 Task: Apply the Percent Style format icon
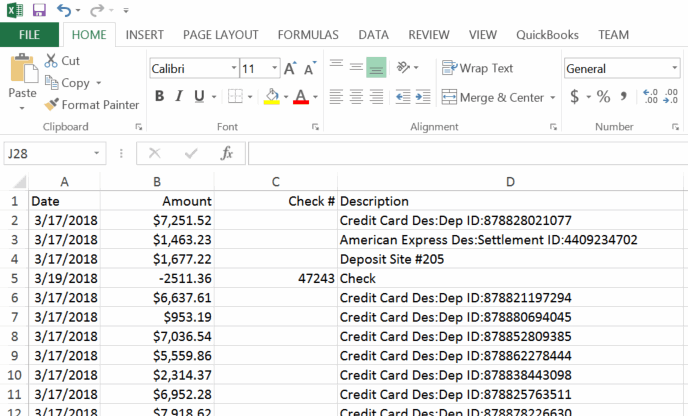point(603,97)
